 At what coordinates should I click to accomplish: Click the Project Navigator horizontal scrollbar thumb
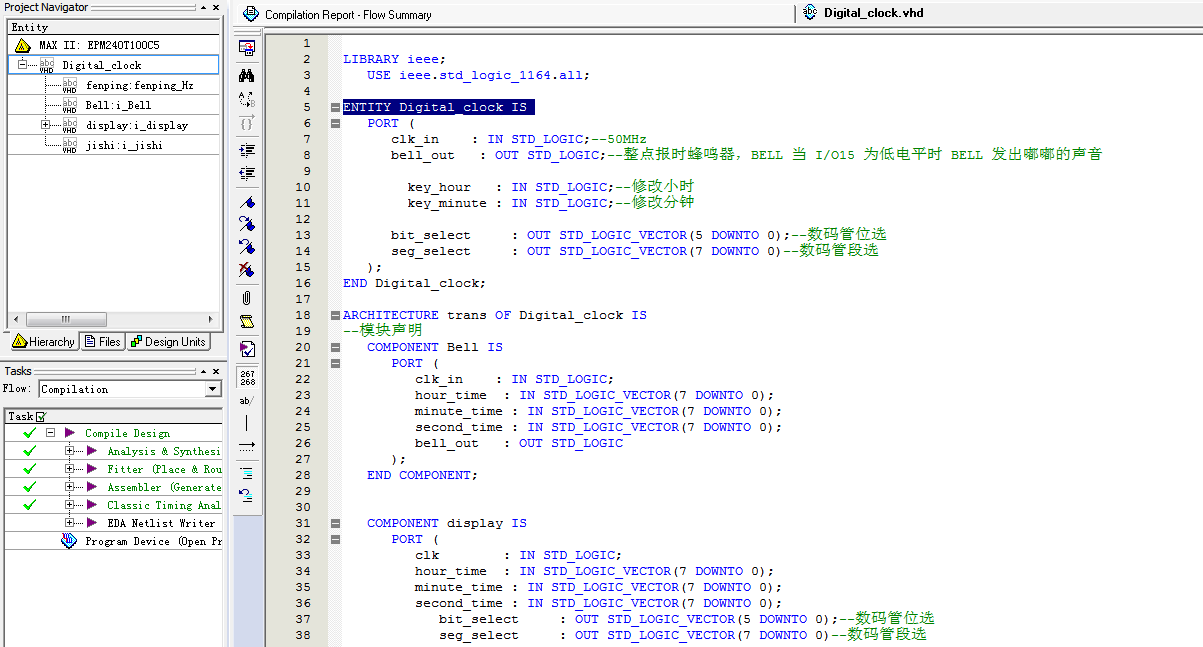(66, 320)
